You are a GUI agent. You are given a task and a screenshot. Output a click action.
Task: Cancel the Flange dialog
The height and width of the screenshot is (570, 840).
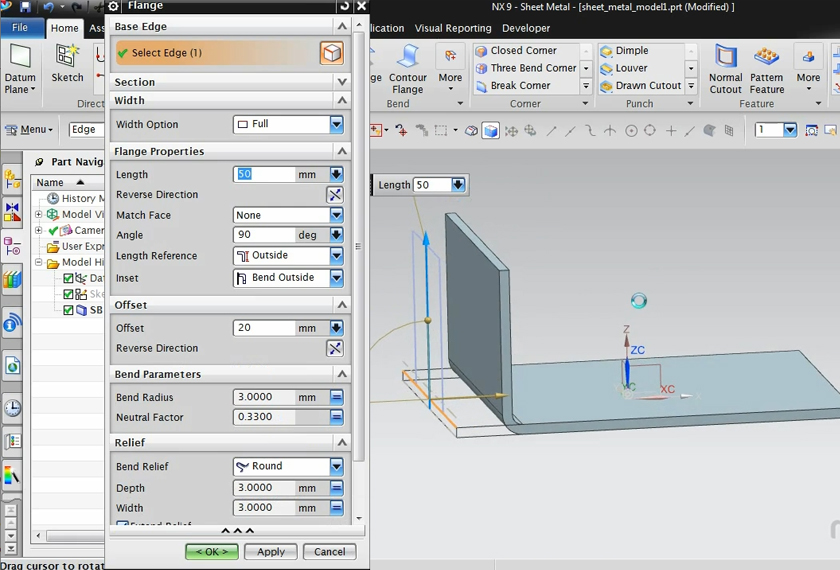pos(329,551)
